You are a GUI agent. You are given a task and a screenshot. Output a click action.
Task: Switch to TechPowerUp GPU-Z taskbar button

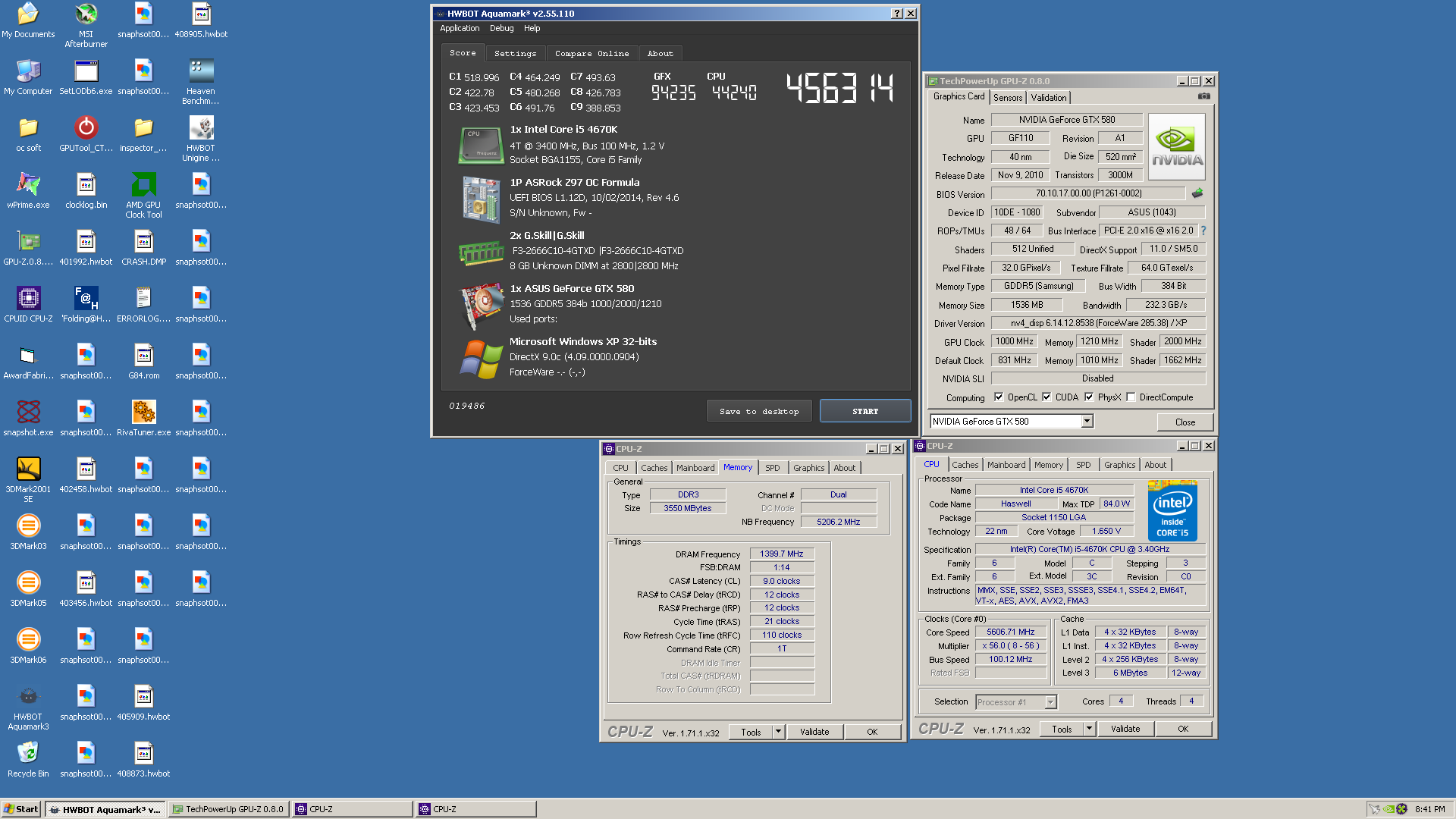(x=227, y=809)
